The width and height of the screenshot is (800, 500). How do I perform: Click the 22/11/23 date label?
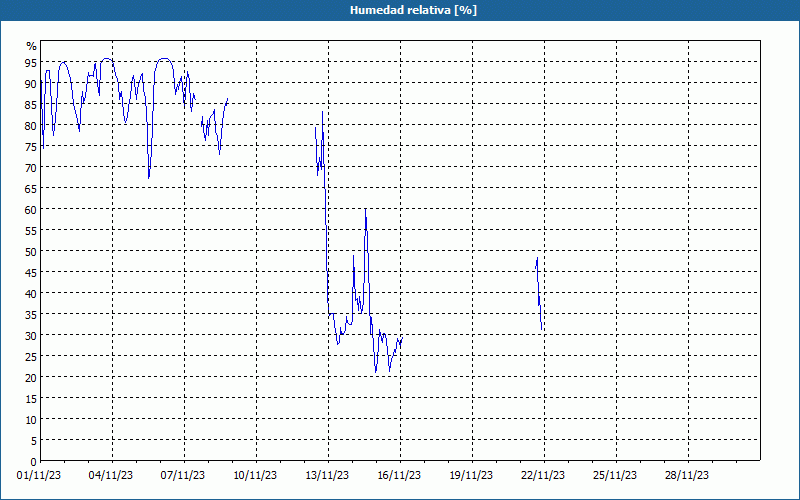[543, 476]
